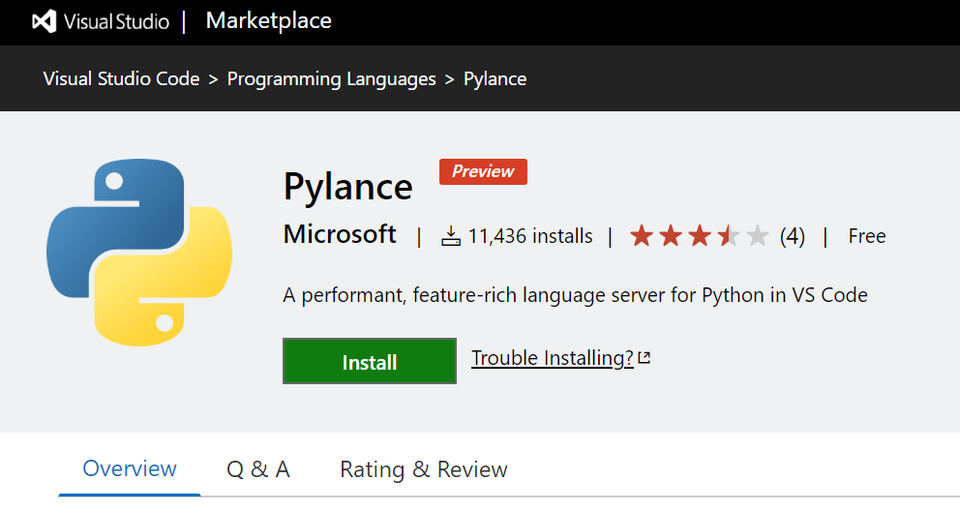Open the Rating & Review tab
Viewport: 960px width, 511px height.
[x=423, y=469]
